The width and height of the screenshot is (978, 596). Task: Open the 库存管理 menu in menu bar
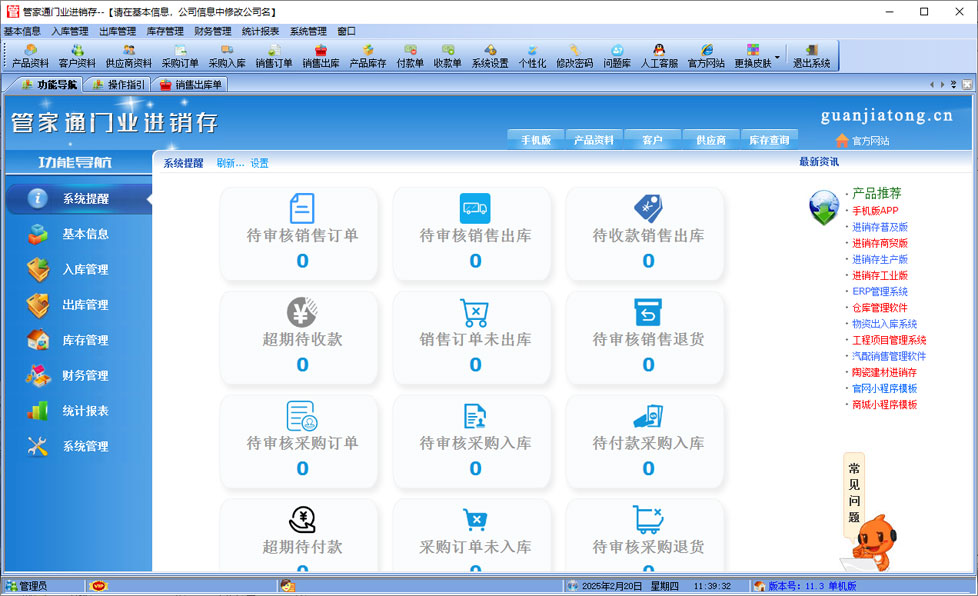[165, 31]
